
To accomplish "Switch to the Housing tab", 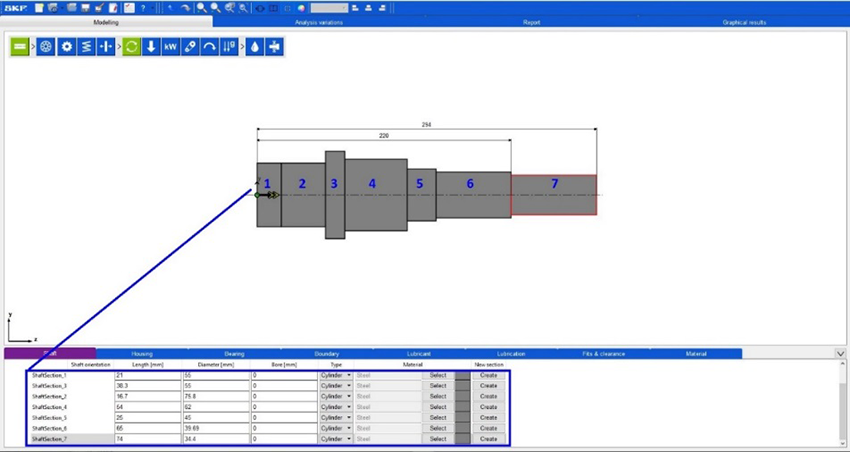I will pyautogui.click(x=141, y=353).
